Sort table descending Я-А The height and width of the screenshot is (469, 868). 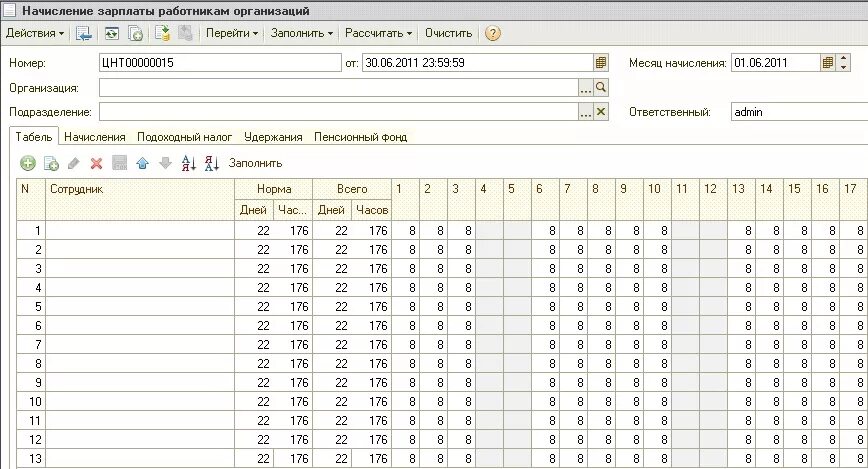(211, 163)
